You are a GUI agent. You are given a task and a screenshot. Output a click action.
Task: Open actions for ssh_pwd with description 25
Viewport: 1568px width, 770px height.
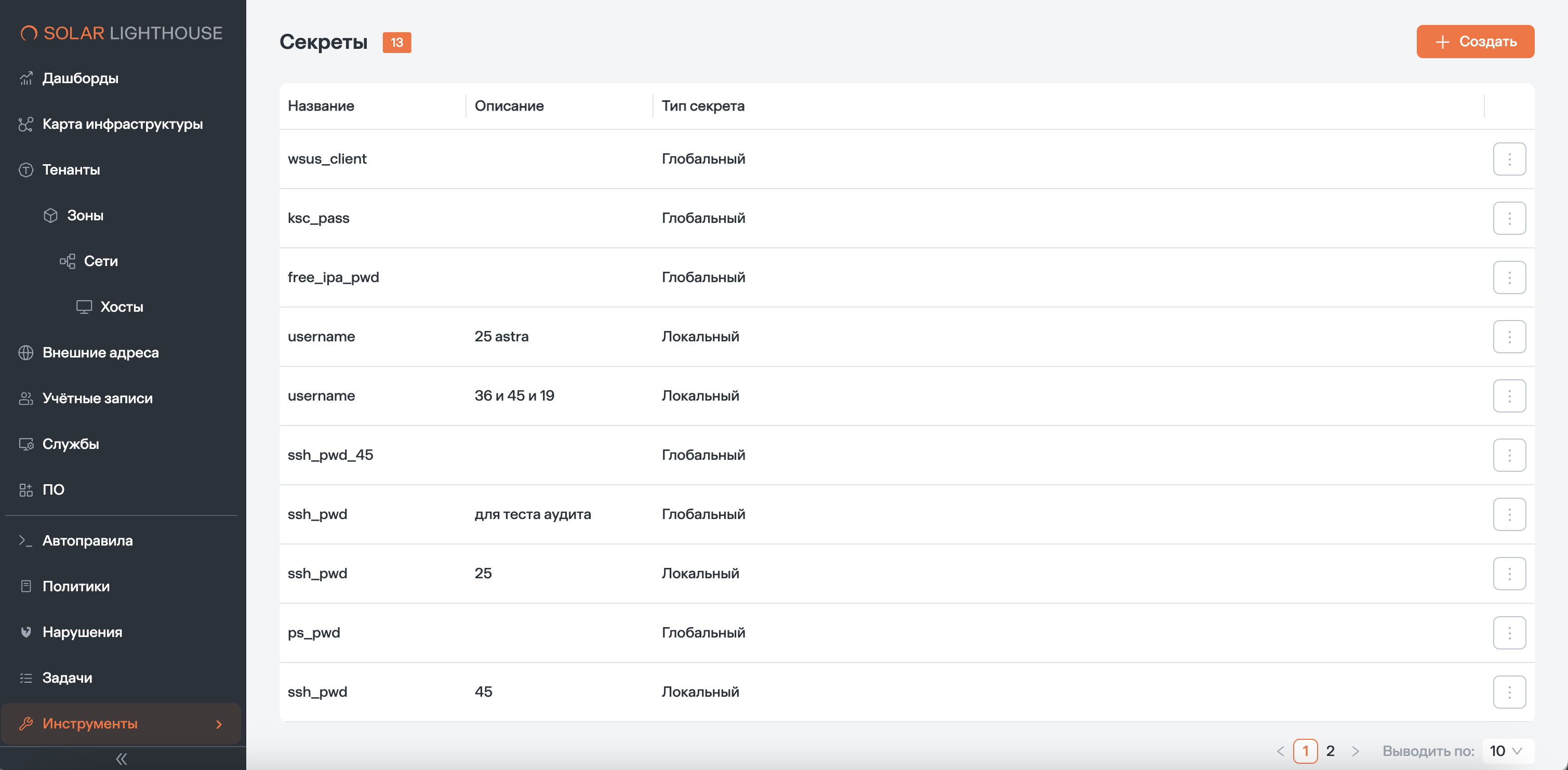1509,574
